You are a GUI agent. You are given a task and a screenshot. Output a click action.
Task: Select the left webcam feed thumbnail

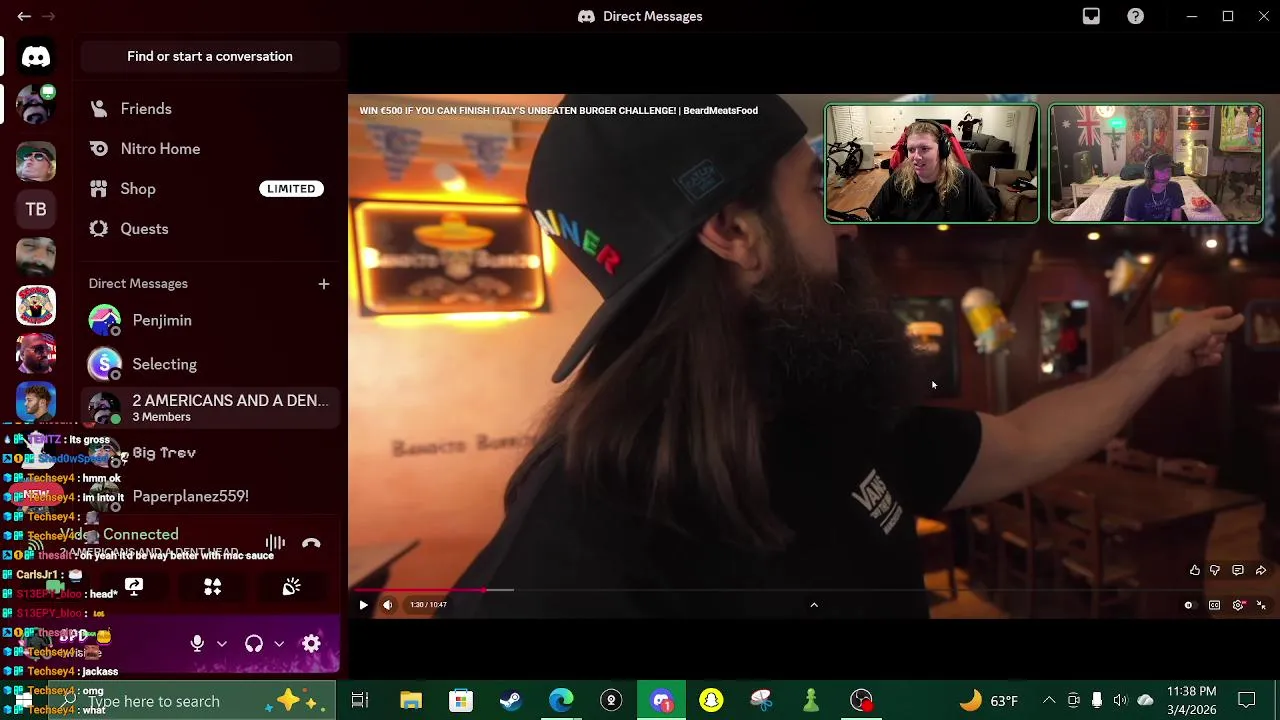[931, 163]
